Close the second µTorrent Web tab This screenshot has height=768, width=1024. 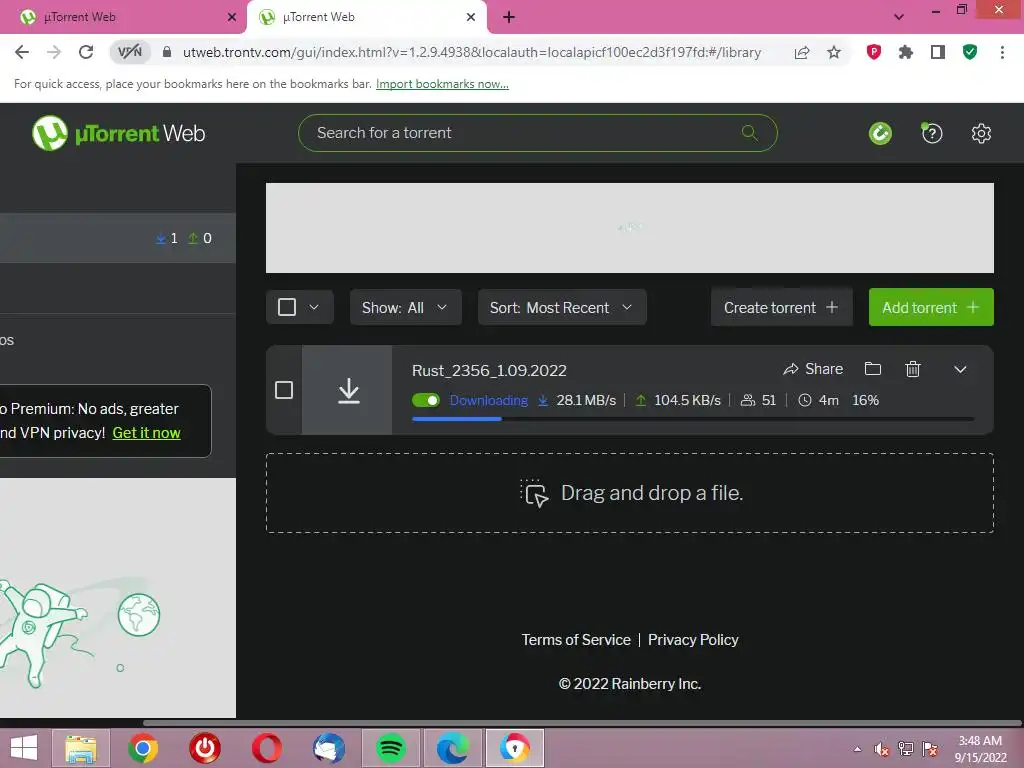click(471, 18)
